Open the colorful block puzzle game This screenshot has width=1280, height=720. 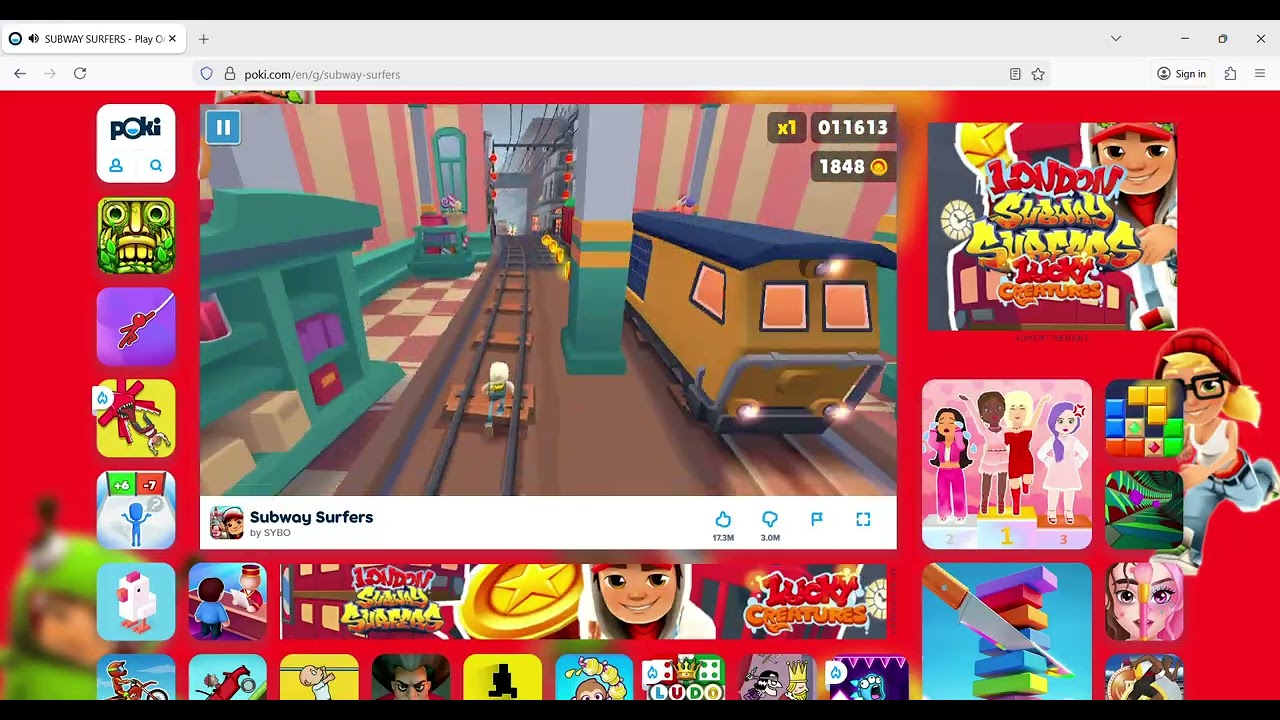pos(1144,418)
